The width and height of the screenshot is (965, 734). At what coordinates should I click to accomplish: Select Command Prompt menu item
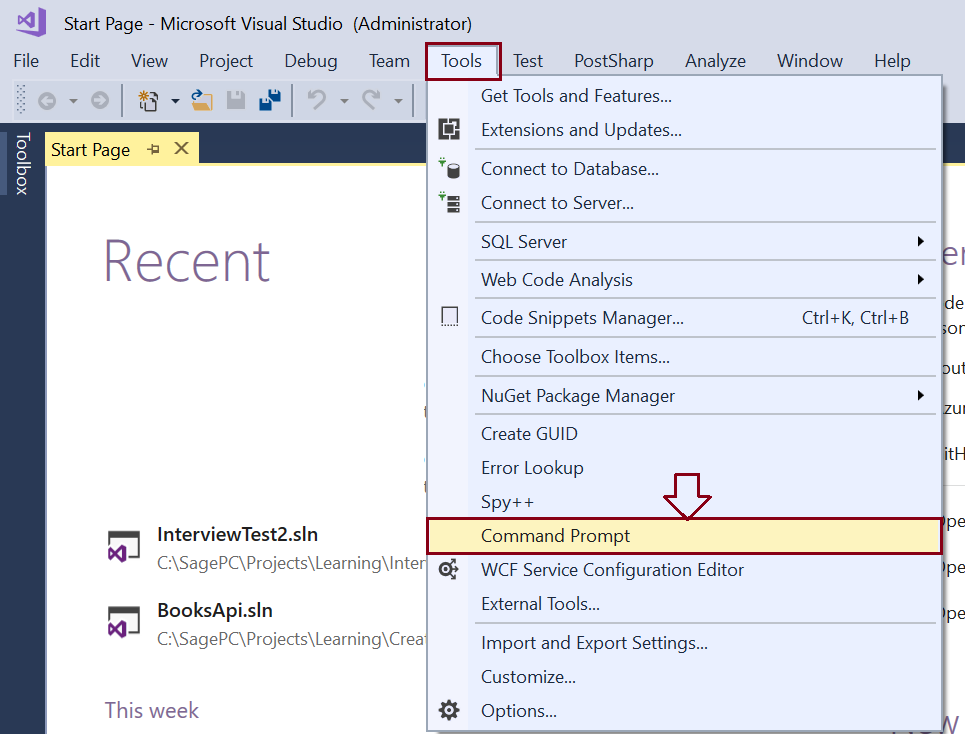pyautogui.click(x=684, y=536)
